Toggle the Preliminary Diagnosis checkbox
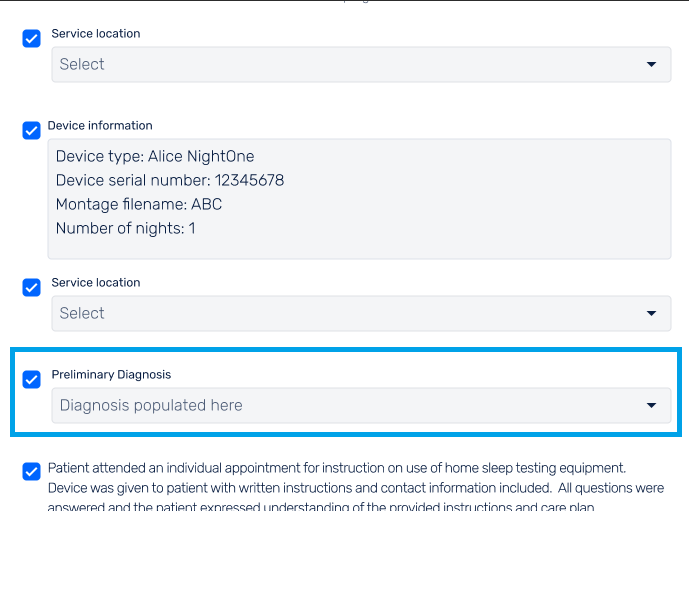 click(31, 379)
